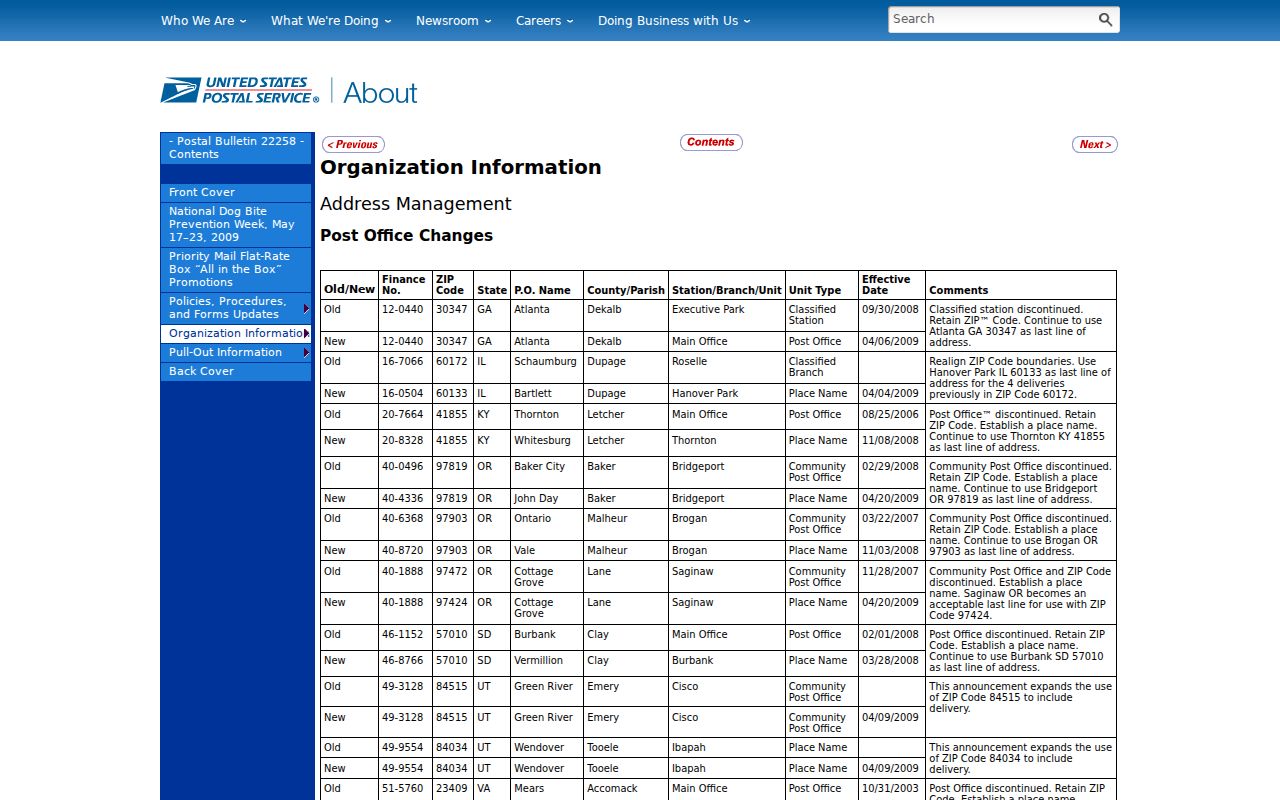Go to the Previous page button
Viewport: 1280px width, 800px height.
[353, 145]
